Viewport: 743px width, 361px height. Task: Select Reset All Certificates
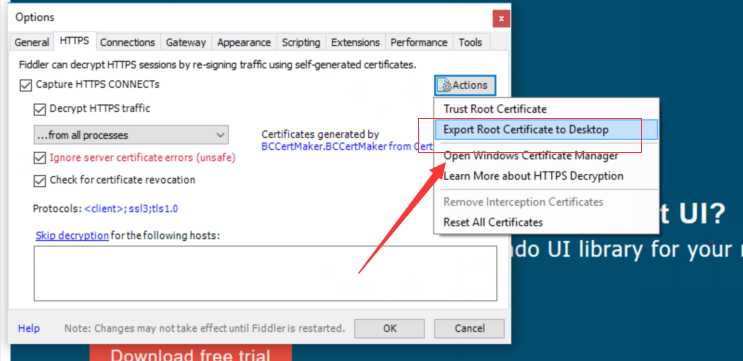pos(546,222)
